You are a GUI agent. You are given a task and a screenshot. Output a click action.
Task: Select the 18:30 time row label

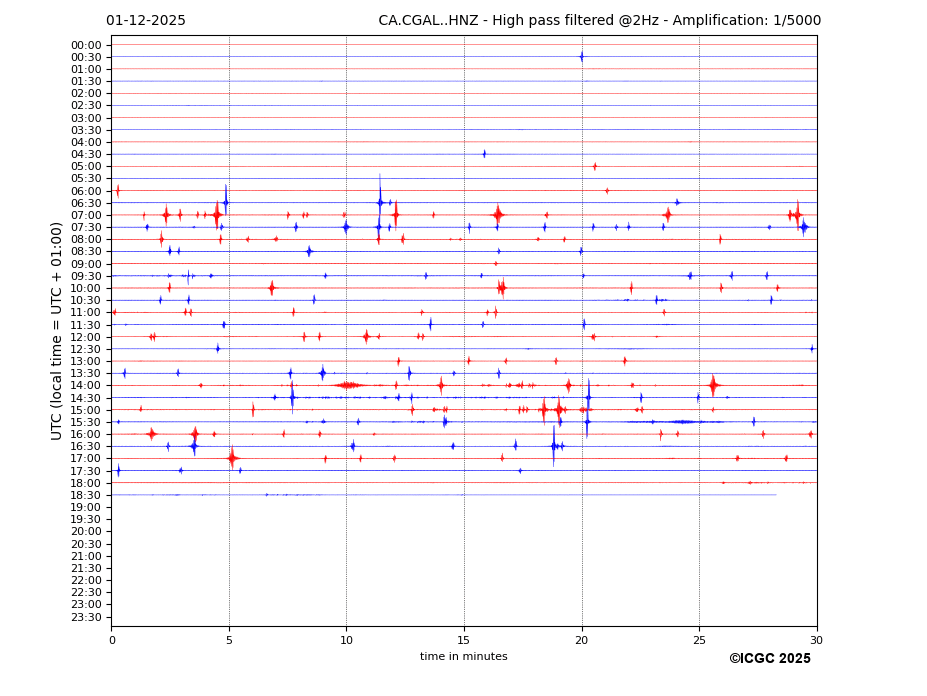point(86,495)
